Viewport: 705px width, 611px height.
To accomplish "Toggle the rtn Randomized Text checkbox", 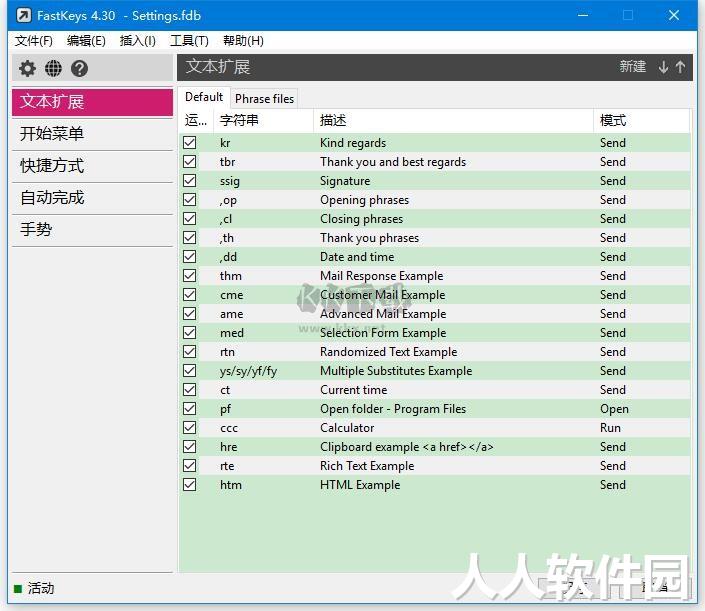I will click(x=190, y=352).
